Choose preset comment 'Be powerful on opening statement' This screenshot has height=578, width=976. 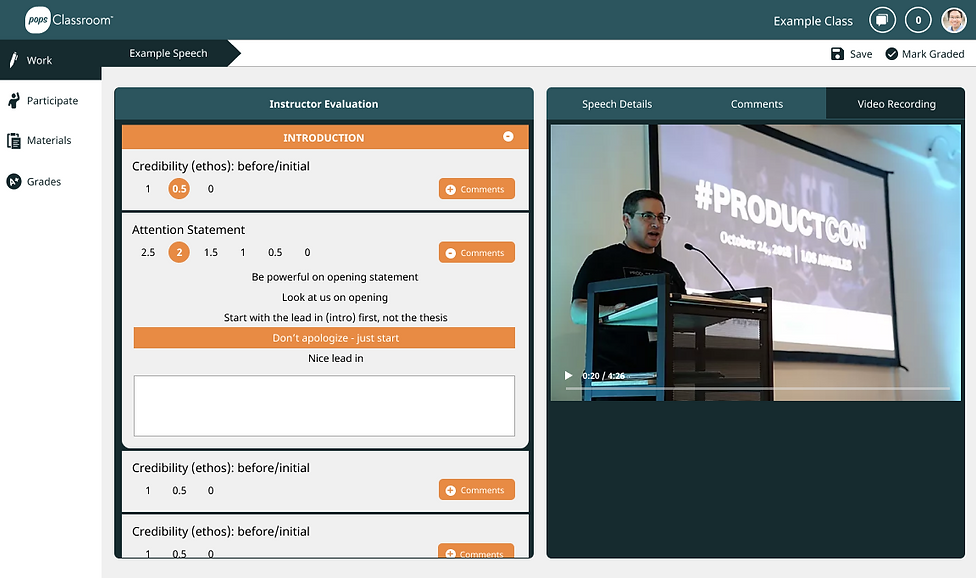335,277
